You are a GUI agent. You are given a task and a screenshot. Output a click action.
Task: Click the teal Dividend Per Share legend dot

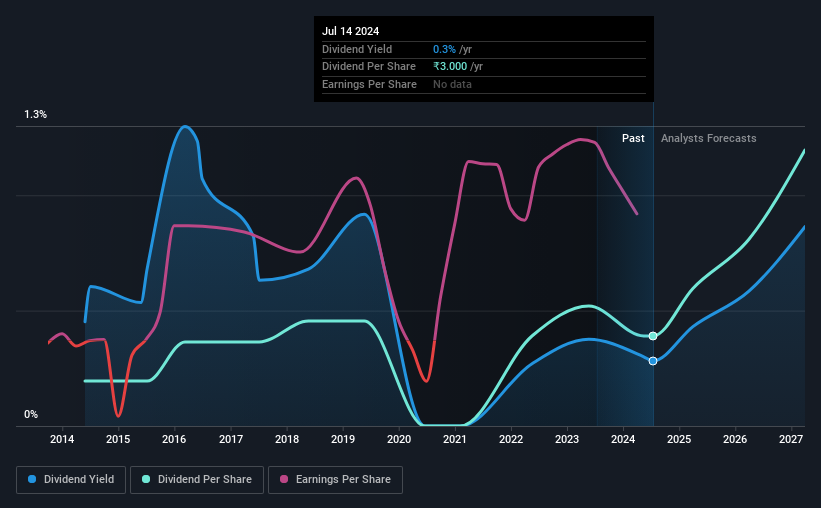146,479
